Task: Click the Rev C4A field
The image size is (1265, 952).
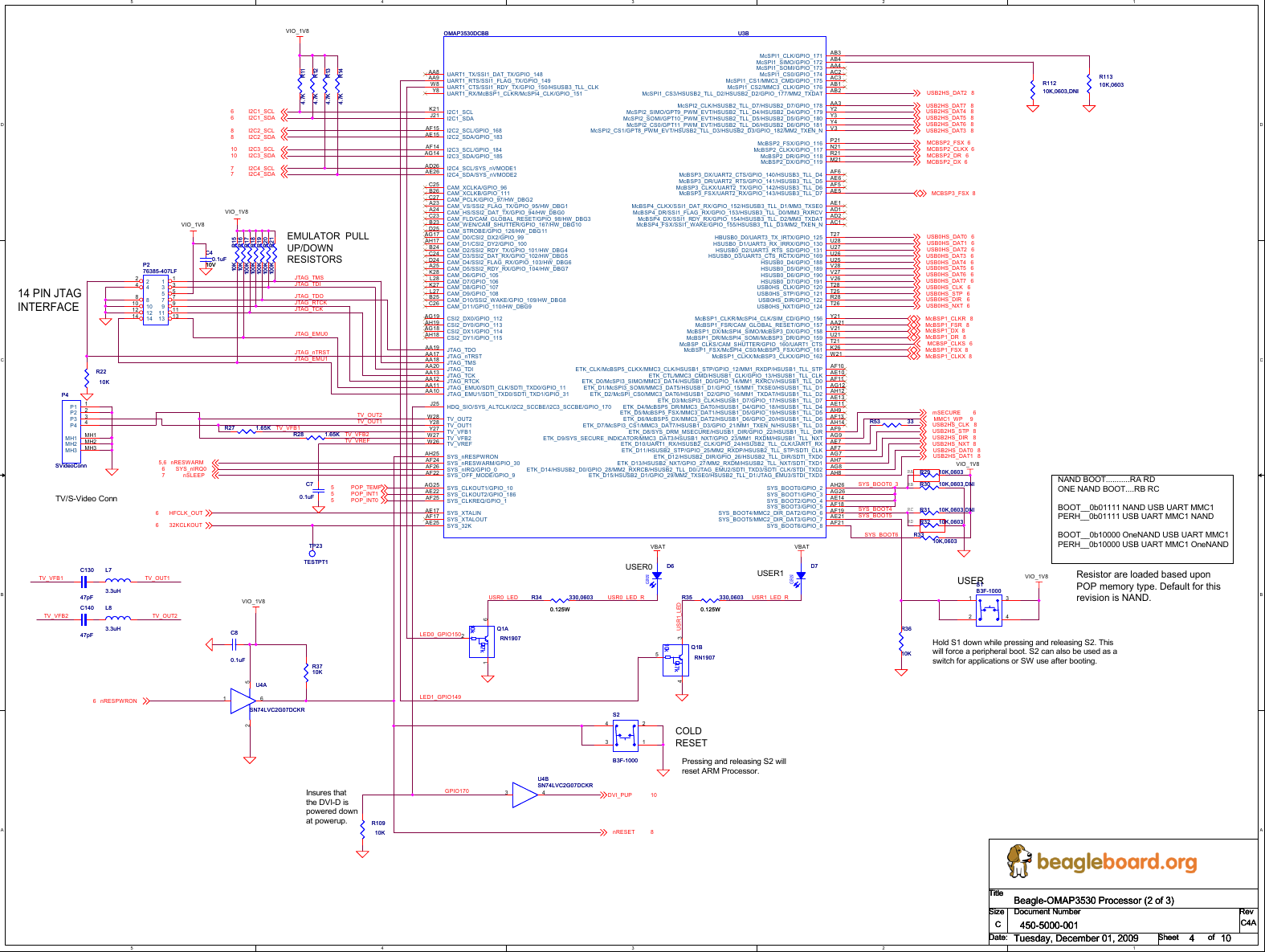Action: click(x=1248, y=922)
